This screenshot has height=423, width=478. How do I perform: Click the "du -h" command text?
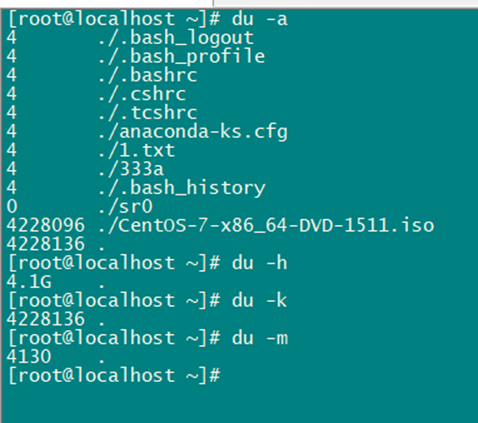click(x=259, y=263)
